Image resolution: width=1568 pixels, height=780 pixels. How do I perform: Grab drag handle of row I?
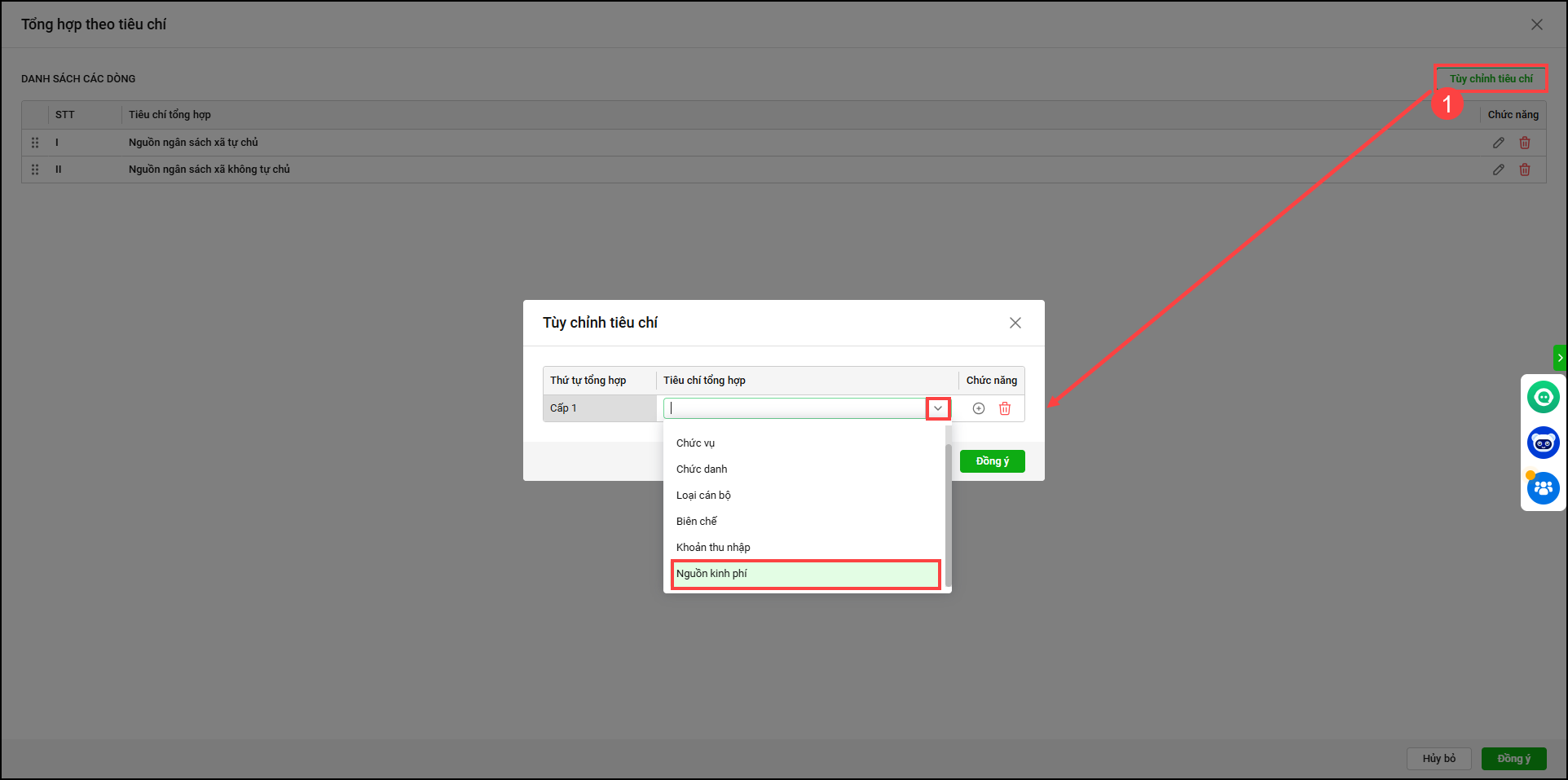point(35,143)
